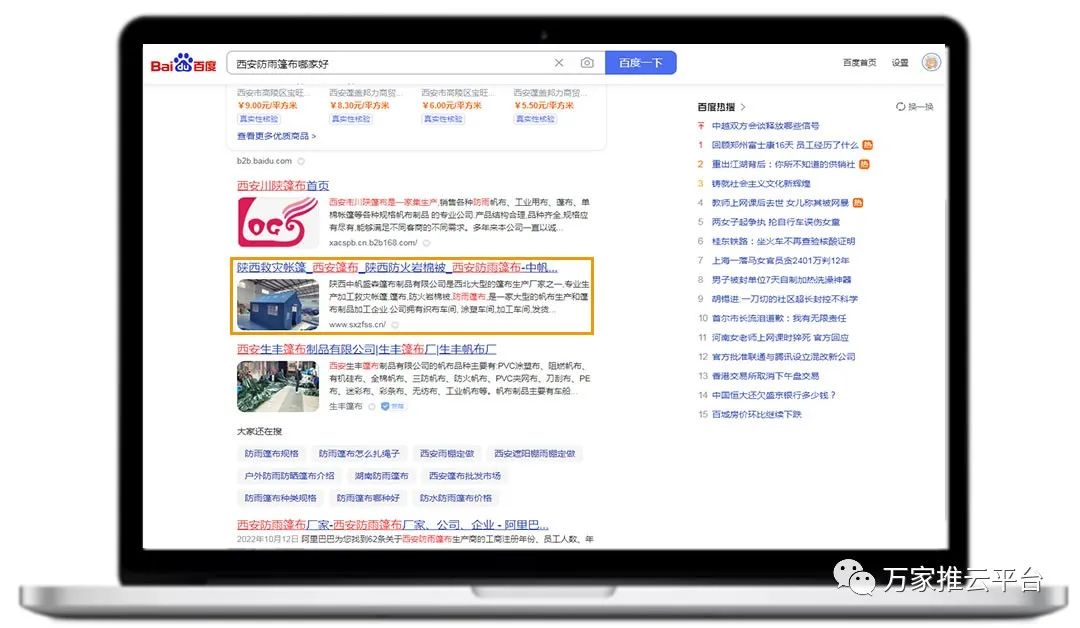Open hot topic 桂东铁路 坐火车不再查验核酸证明

click(783, 241)
